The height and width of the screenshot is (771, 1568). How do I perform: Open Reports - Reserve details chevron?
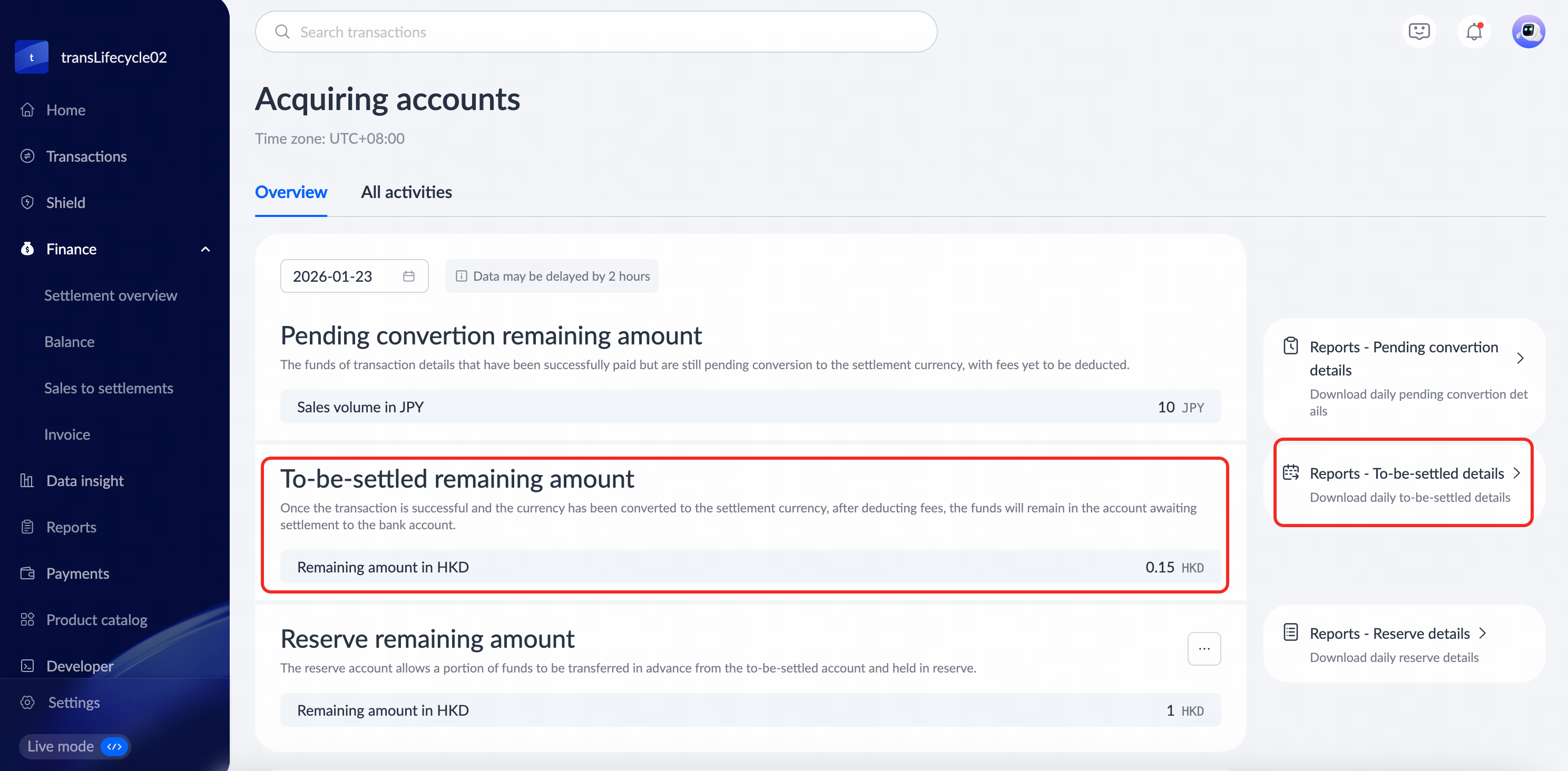pyautogui.click(x=1483, y=634)
